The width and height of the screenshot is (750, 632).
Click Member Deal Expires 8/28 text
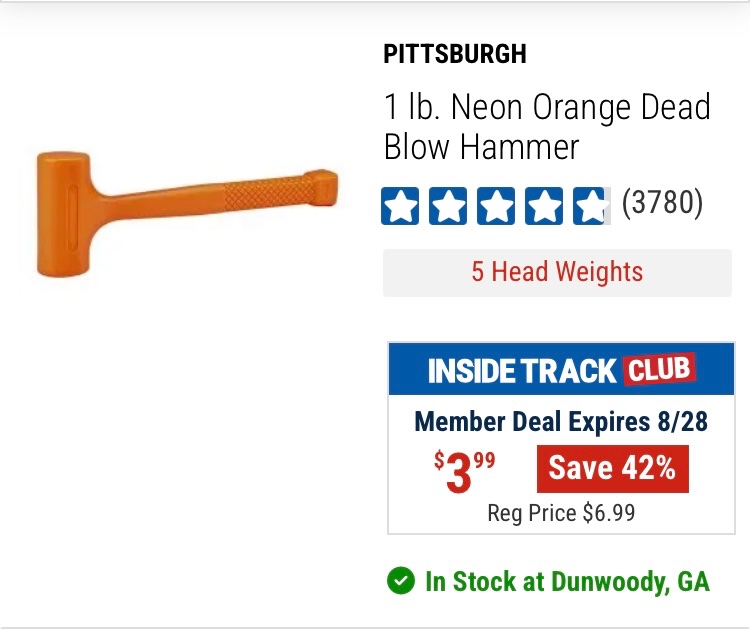tap(560, 421)
